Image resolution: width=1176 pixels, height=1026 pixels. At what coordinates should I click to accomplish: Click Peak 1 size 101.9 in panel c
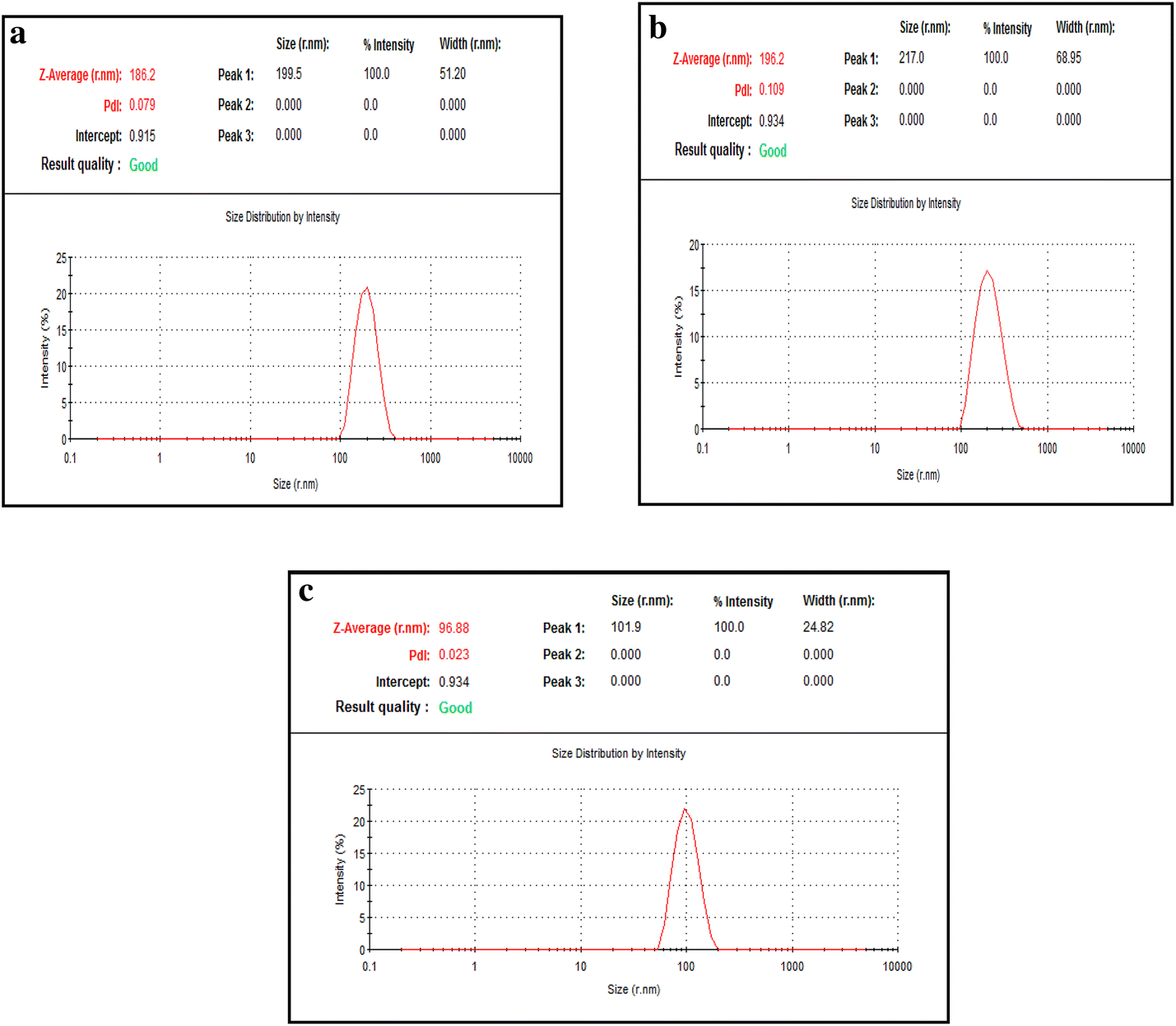[x=626, y=628]
